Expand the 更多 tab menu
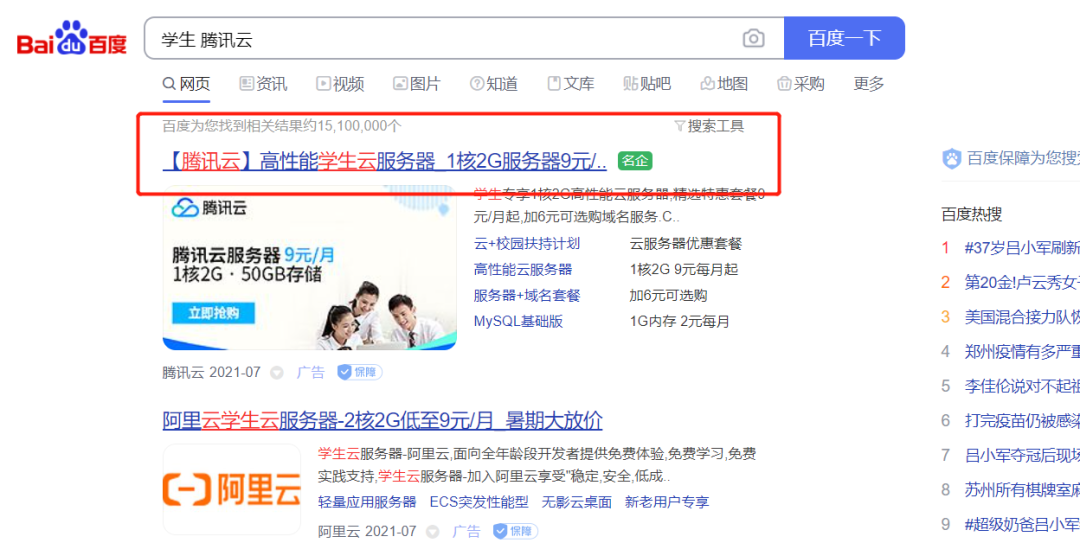 [x=869, y=84]
